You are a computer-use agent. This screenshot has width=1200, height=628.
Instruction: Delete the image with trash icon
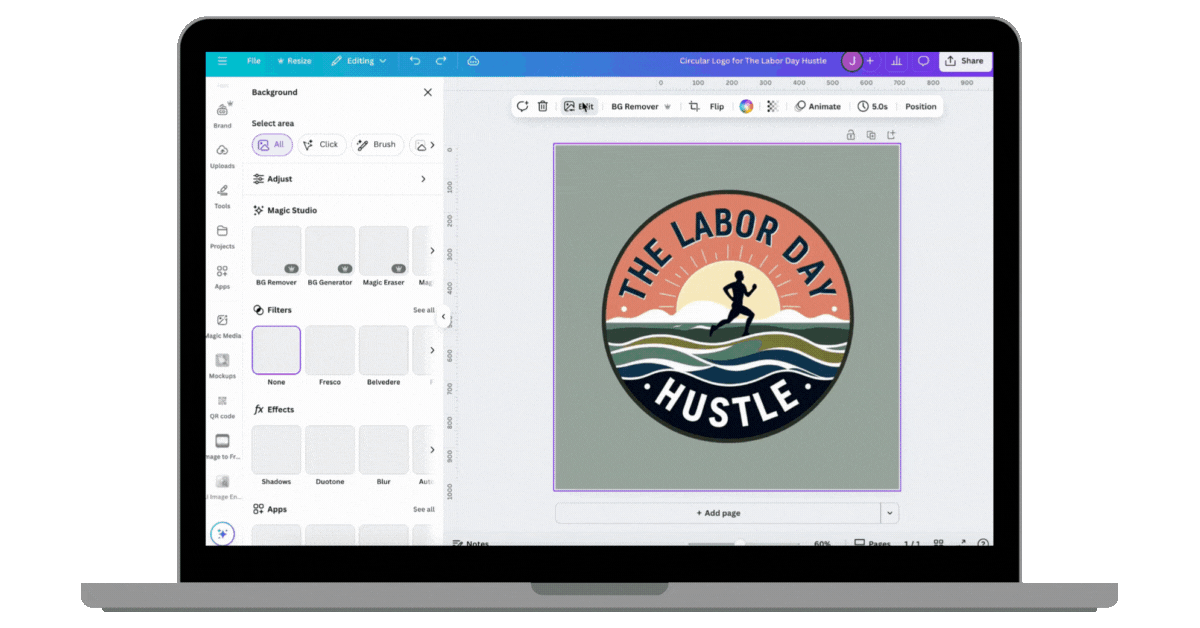pyautogui.click(x=543, y=106)
